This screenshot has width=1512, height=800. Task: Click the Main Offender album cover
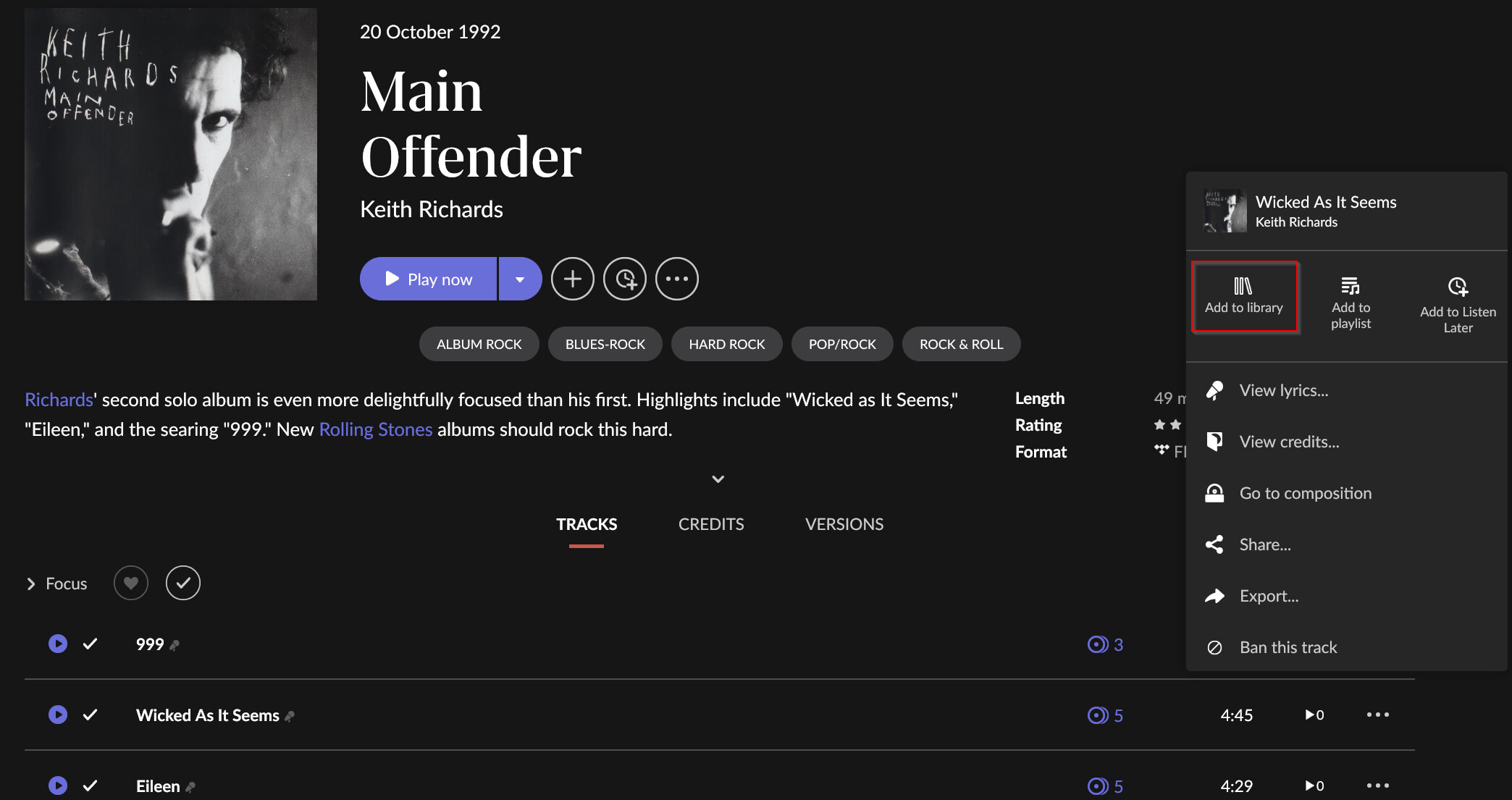[171, 154]
